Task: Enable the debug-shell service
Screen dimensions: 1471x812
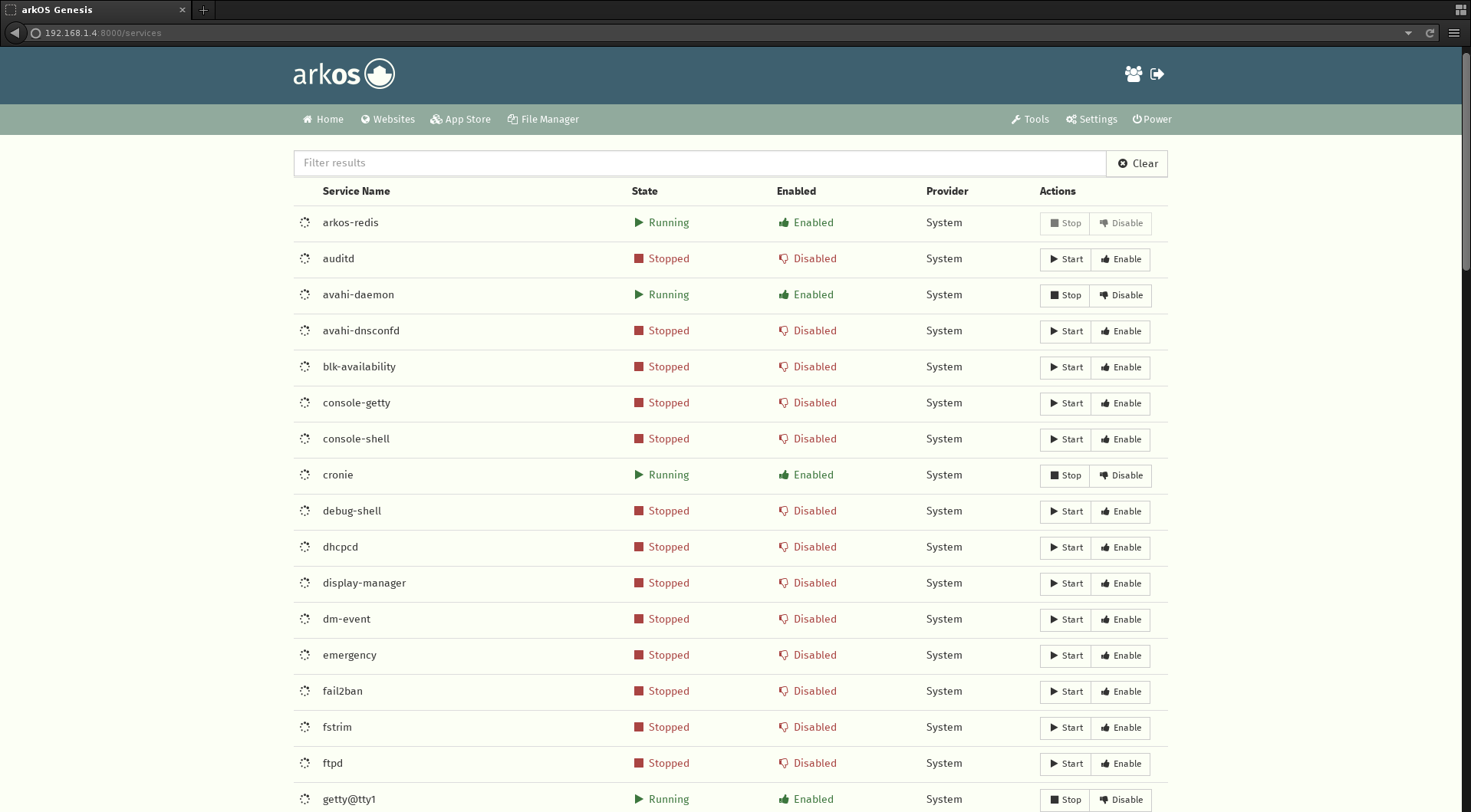Action: (x=1121, y=512)
